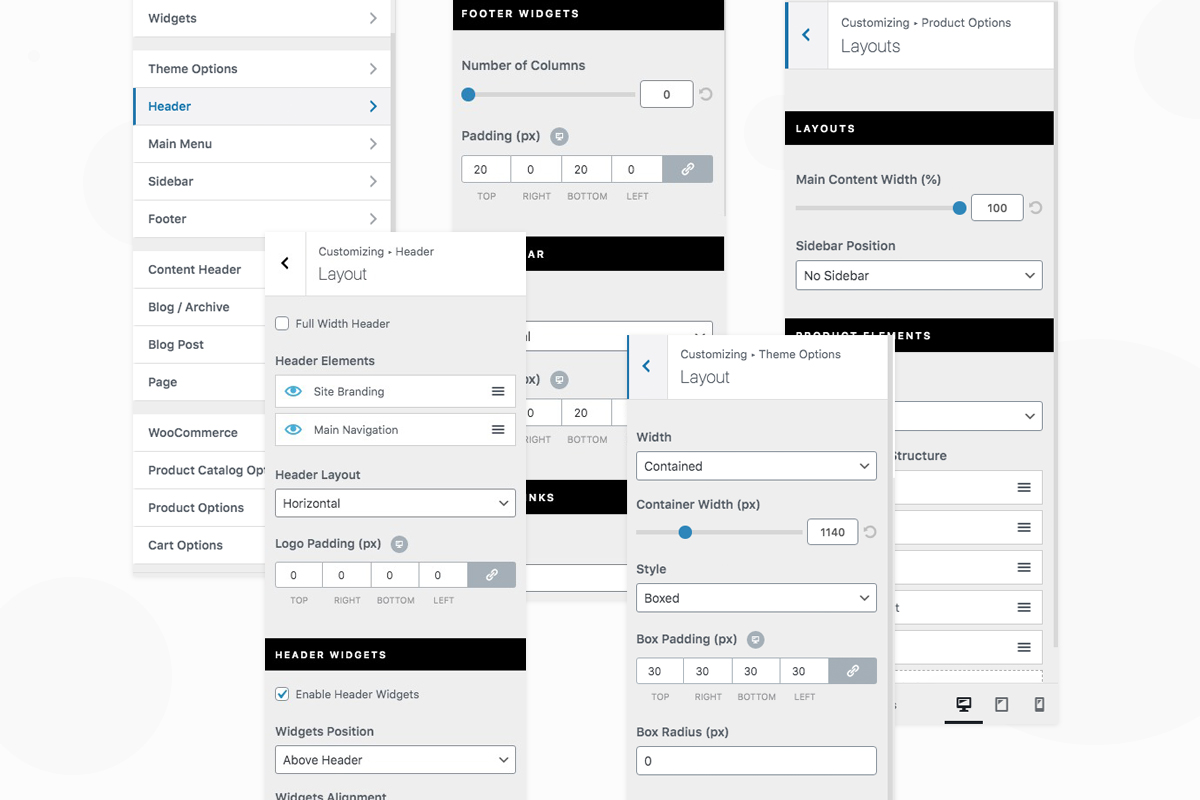Grab the Main Navigation reorder handle
Viewport: 1200px width, 800px height.
click(498, 430)
